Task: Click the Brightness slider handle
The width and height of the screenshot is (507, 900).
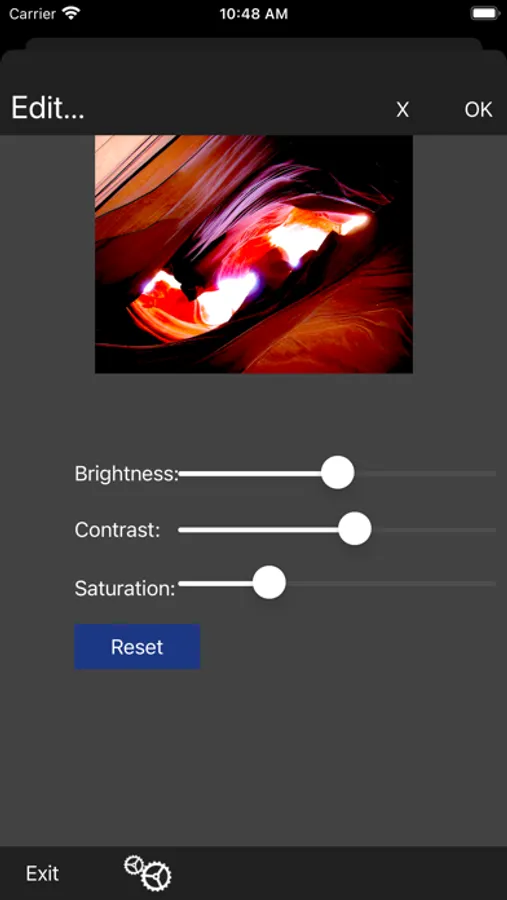Action: (338, 473)
